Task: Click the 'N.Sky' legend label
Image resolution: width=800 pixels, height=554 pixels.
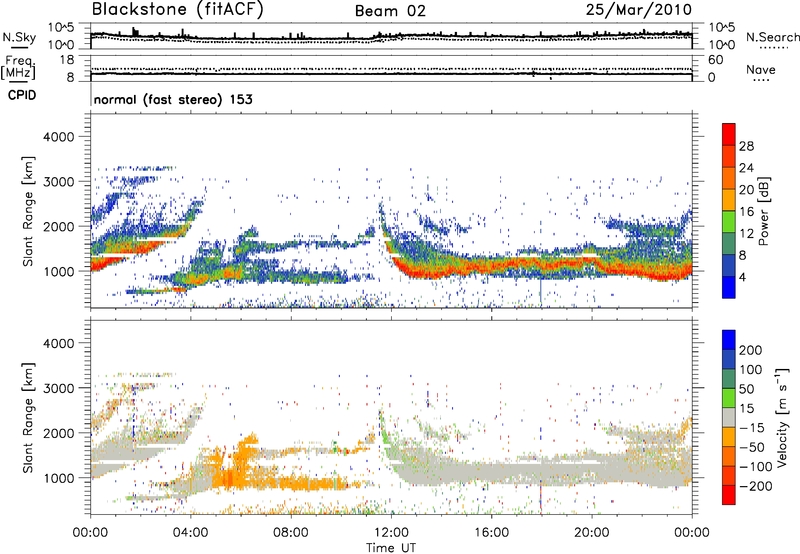Action: click(x=19, y=37)
